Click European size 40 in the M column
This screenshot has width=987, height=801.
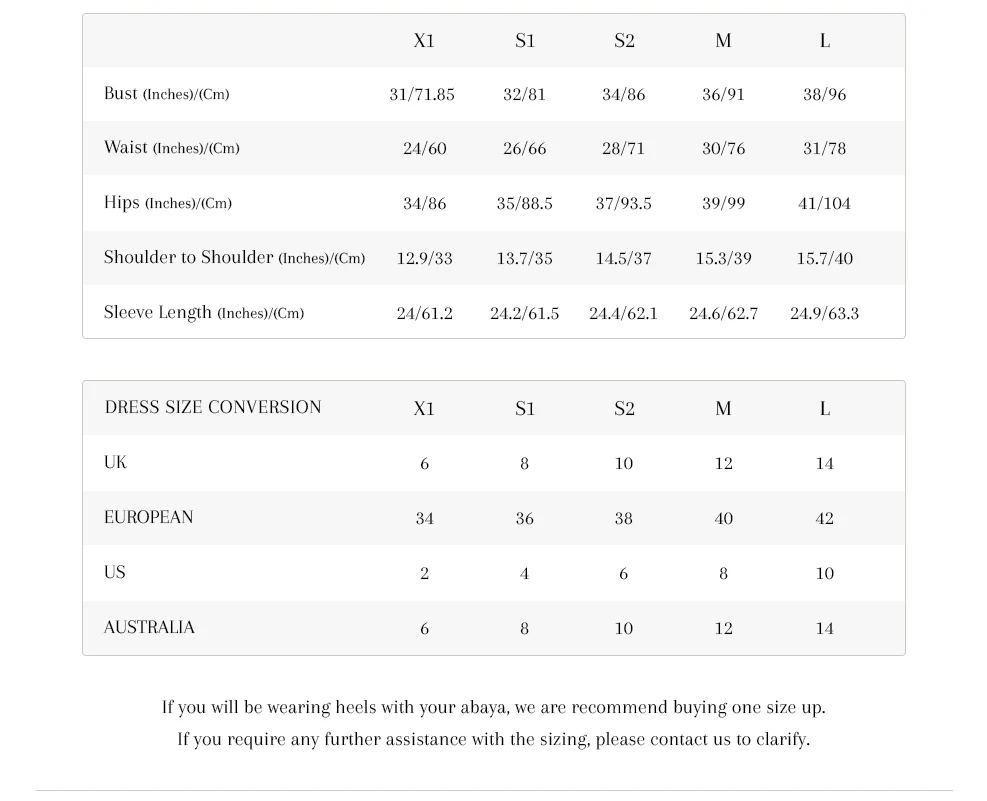point(723,519)
